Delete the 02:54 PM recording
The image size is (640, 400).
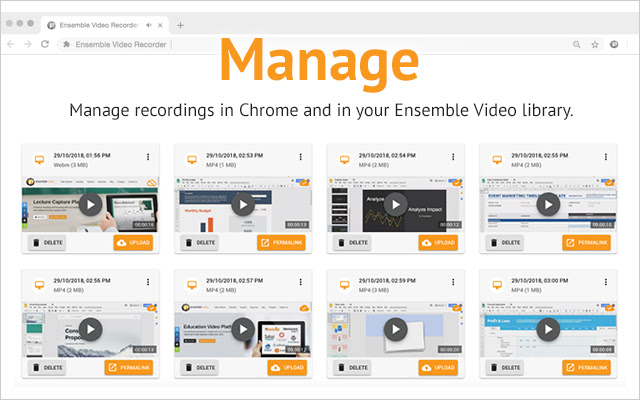tap(352, 243)
